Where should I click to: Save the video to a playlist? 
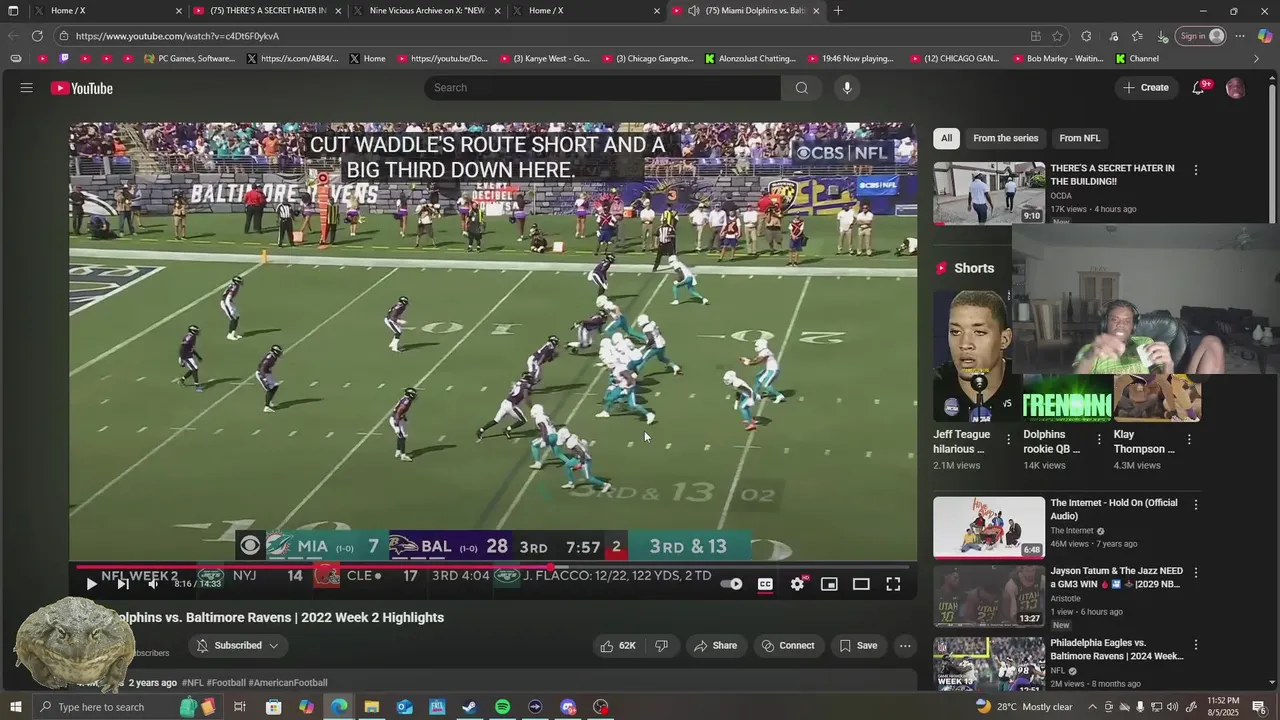858,646
